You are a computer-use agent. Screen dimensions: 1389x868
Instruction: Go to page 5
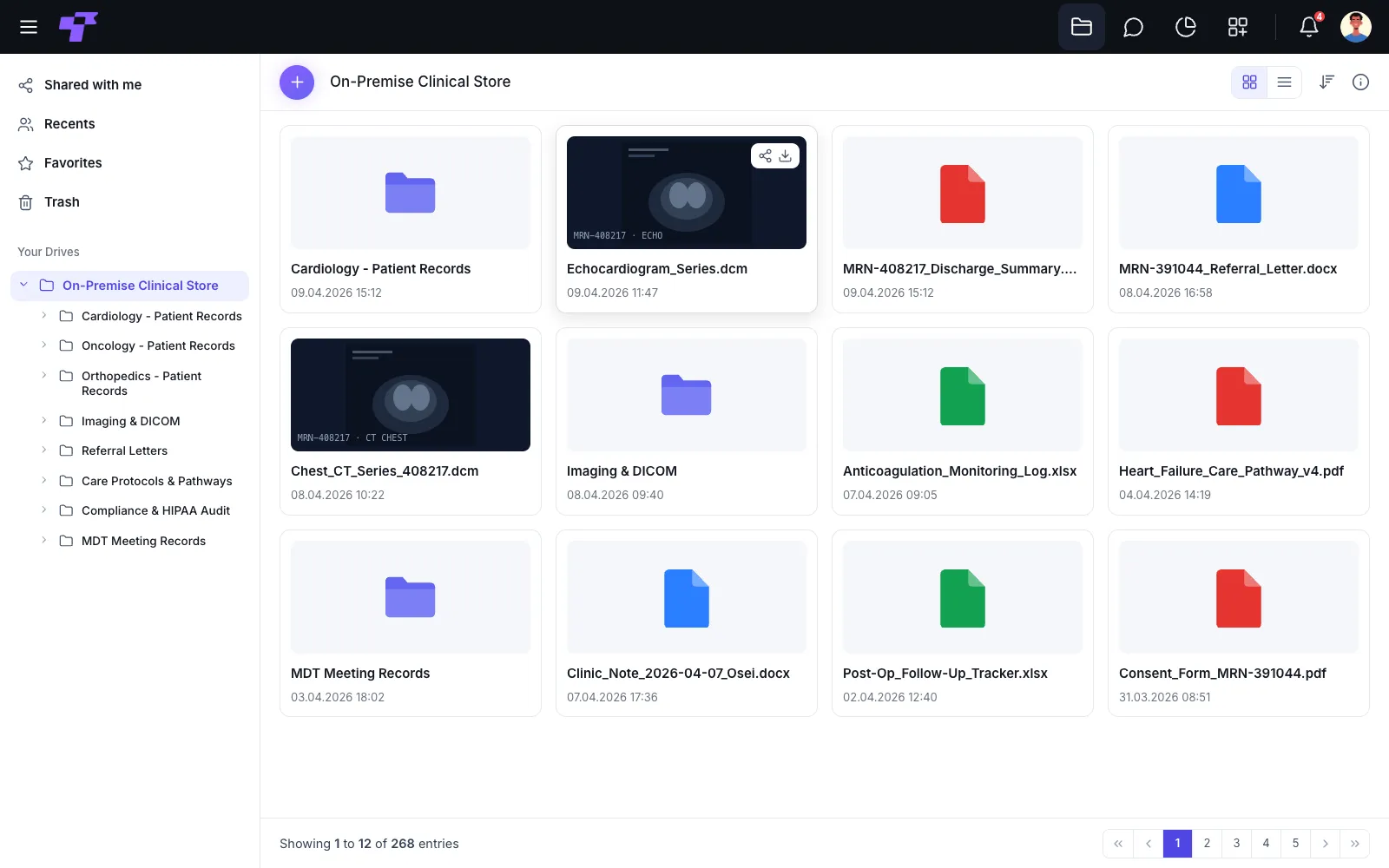pyautogui.click(x=1295, y=844)
